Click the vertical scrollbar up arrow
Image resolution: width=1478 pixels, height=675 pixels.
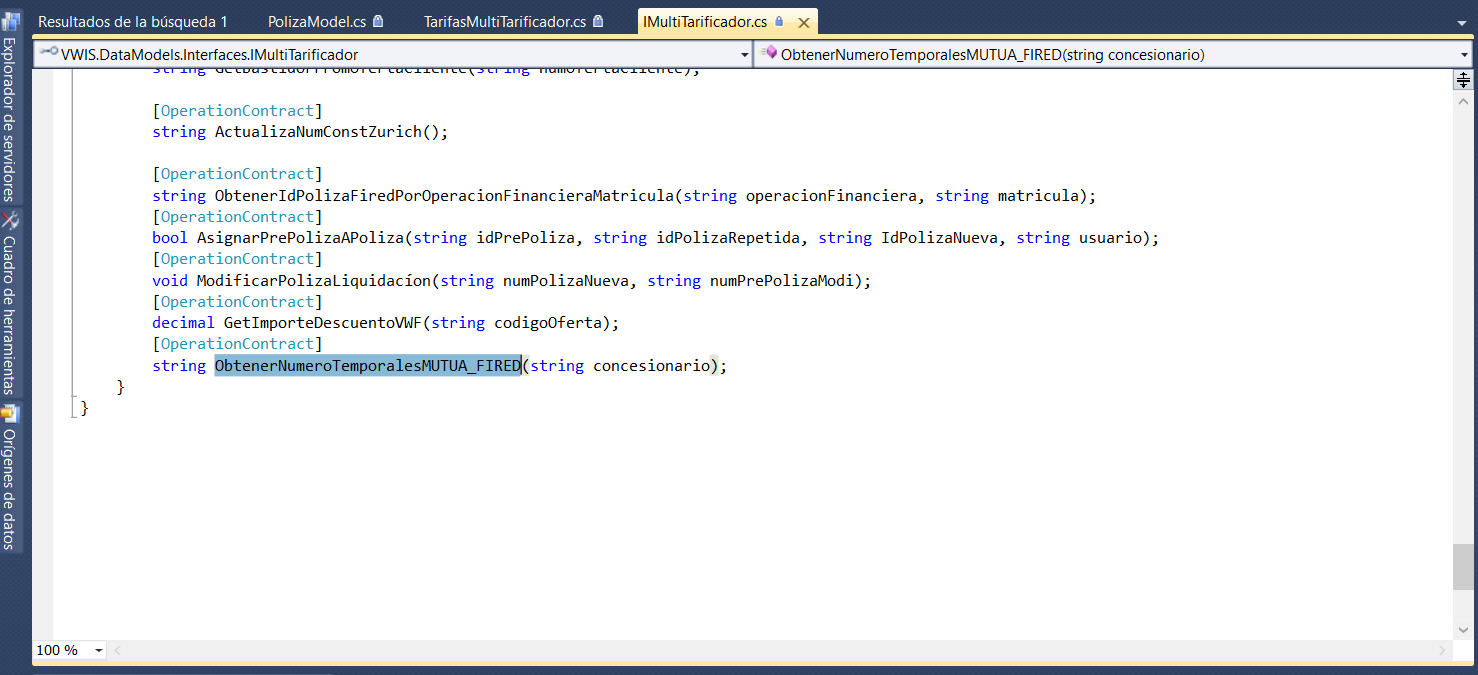(x=1463, y=101)
